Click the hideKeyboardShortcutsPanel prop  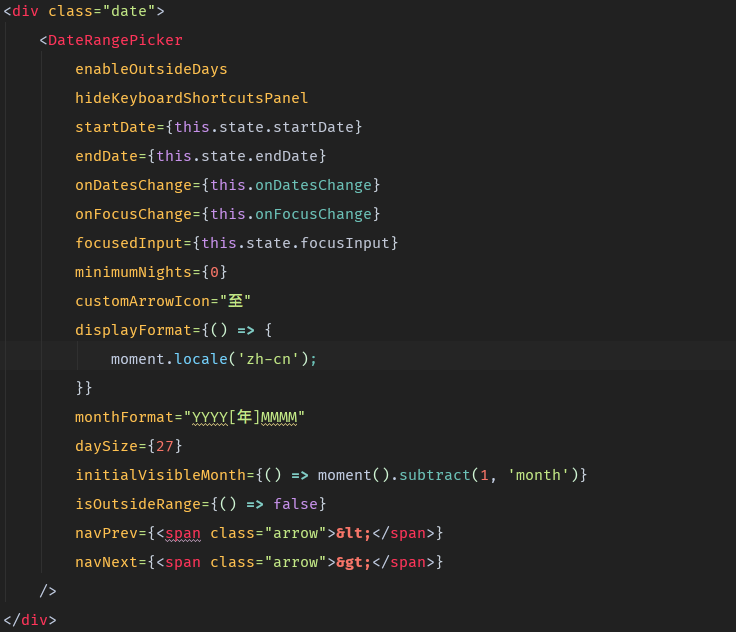pos(192,98)
